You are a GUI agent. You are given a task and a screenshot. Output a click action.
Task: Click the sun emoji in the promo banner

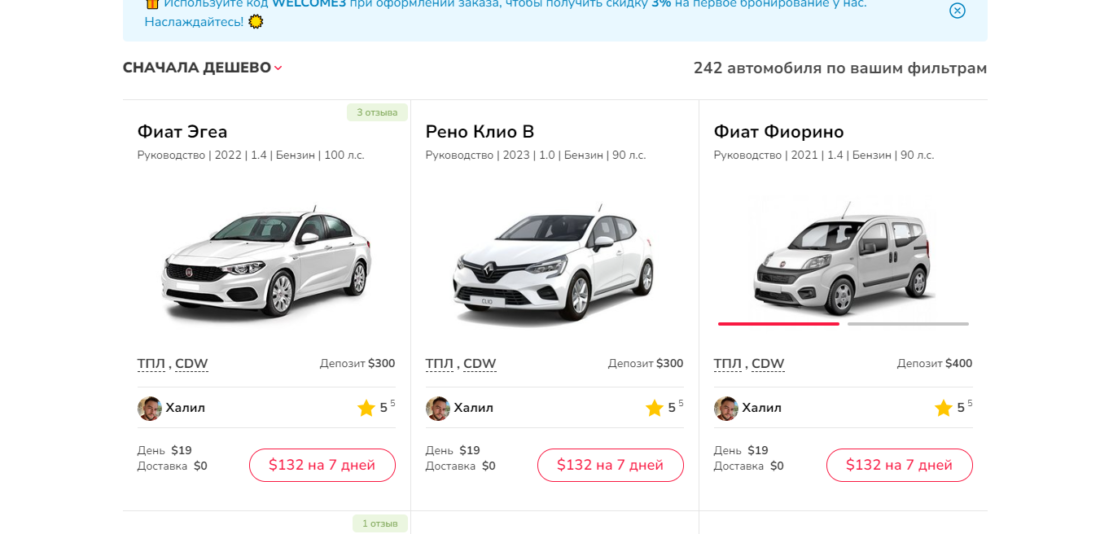[256, 22]
